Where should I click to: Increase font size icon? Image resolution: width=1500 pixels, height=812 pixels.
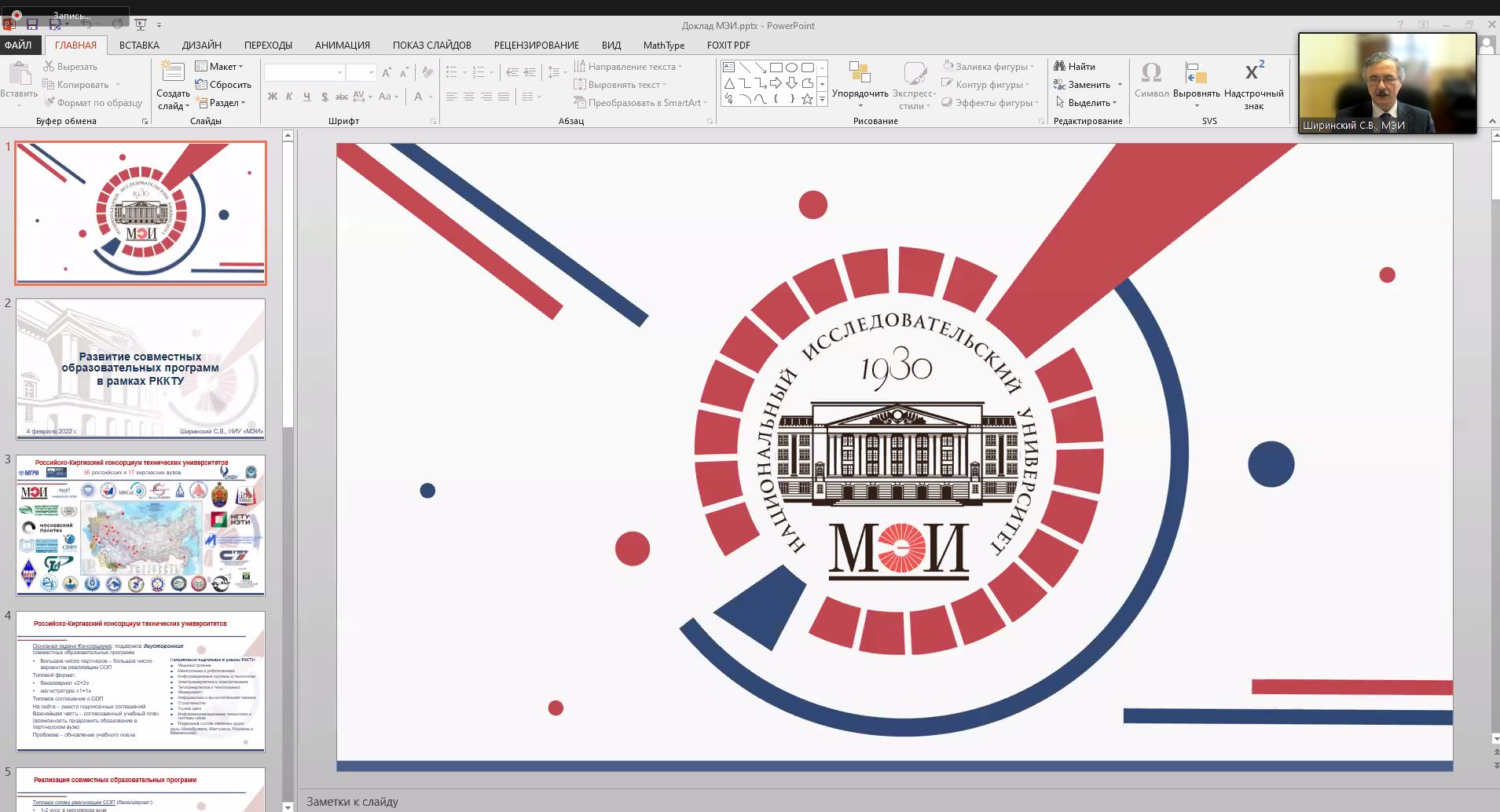tap(387, 73)
